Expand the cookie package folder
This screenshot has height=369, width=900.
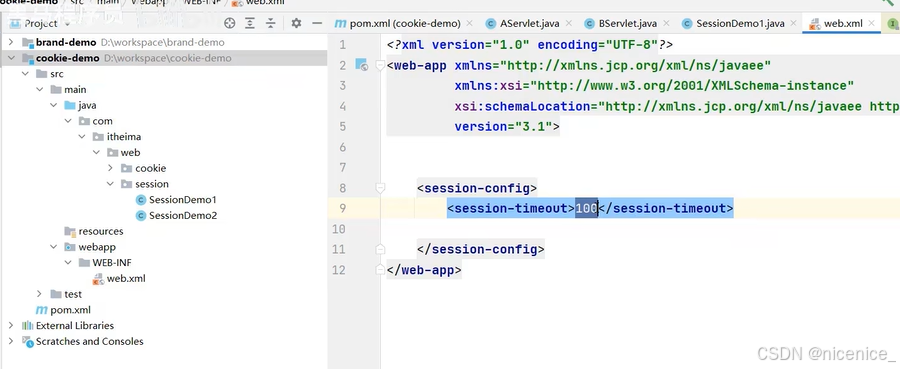[110, 168]
